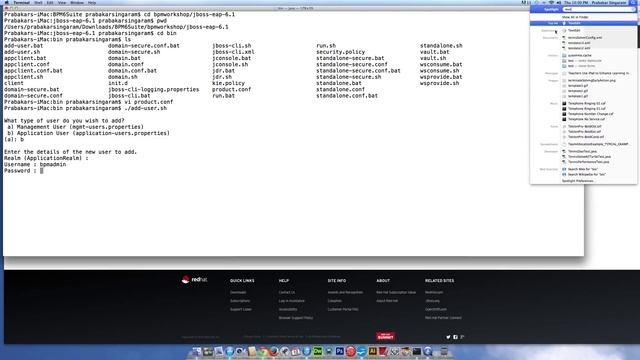
Task: Open the Calendar icon in the dock
Action: (x=296, y=351)
